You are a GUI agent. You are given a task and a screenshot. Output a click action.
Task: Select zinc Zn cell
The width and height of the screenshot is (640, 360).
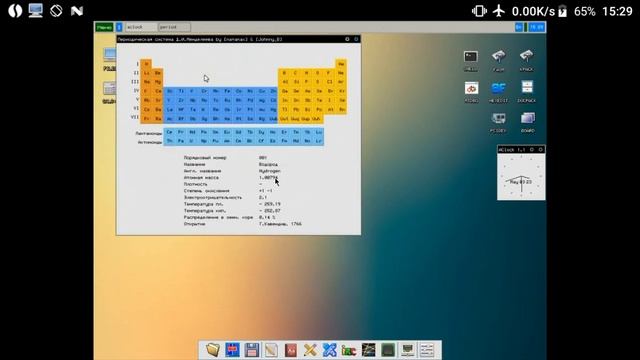[273, 91]
